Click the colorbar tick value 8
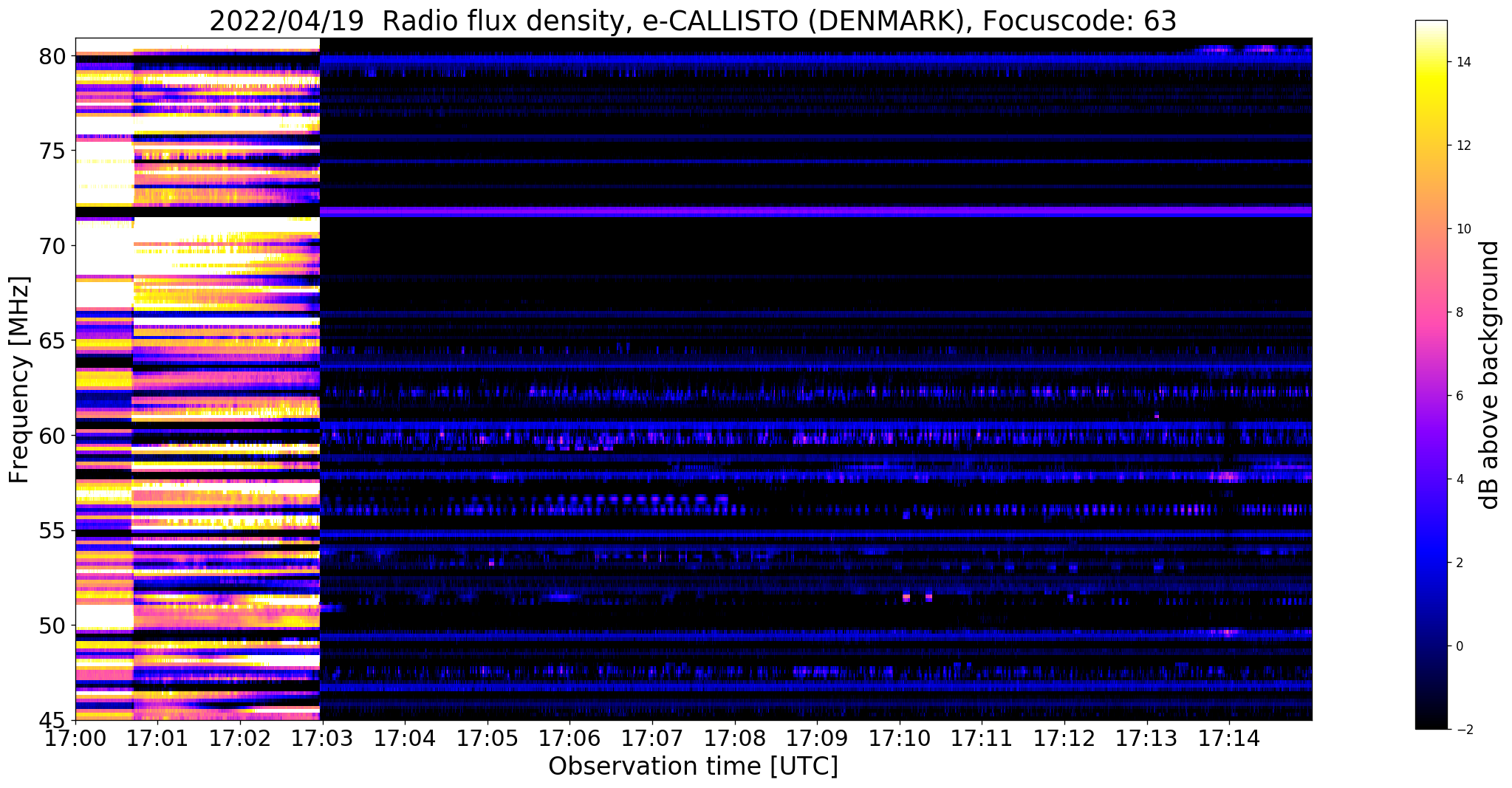1512x788 pixels. (x=1459, y=312)
